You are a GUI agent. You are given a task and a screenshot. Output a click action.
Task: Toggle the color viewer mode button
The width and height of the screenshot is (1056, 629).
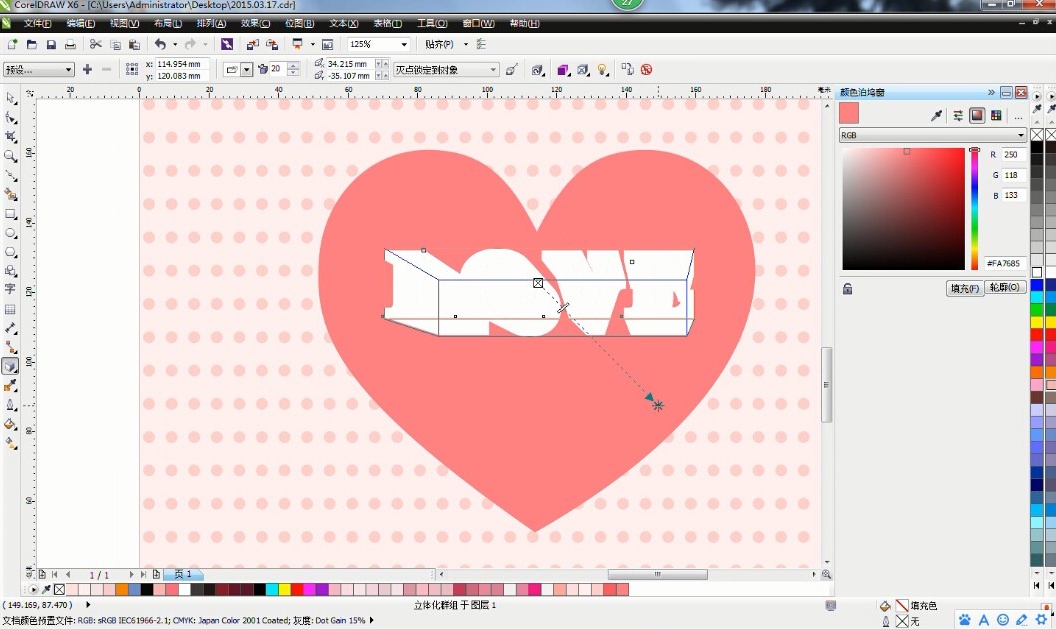(x=977, y=116)
